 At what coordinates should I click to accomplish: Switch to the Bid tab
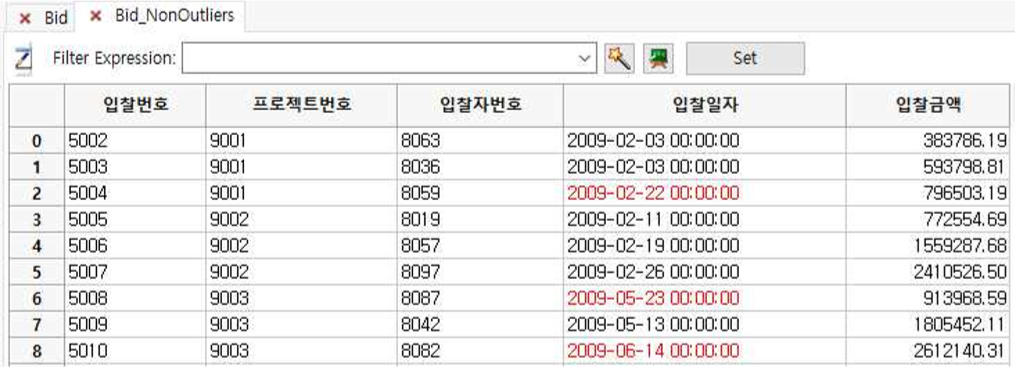coord(56,18)
